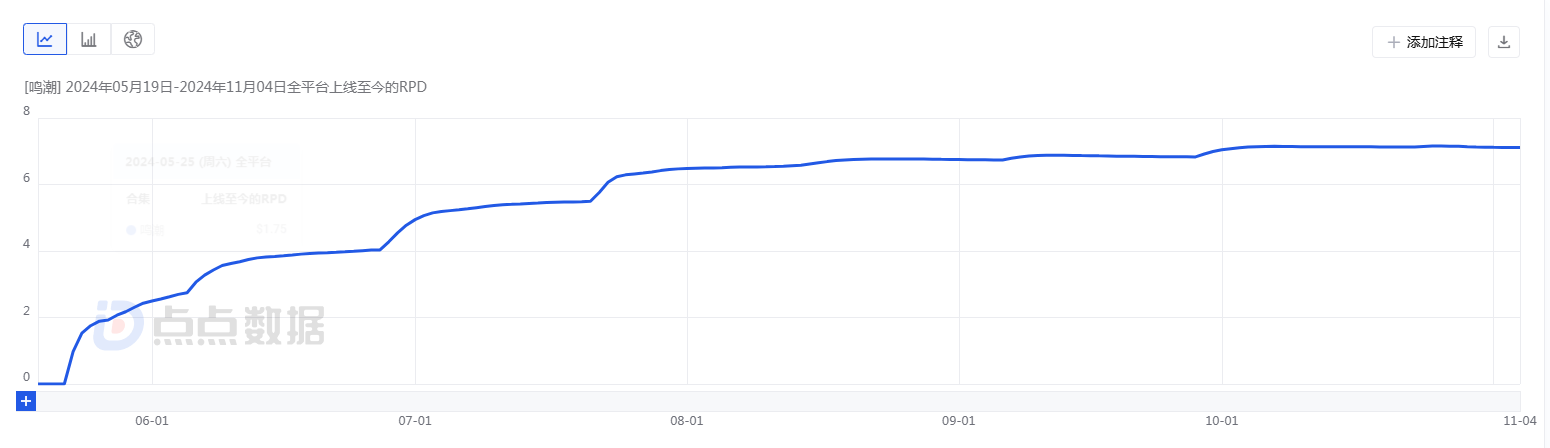1550x448 pixels.
Task: Select the 09-01 date axis label
Action: tap(959, 421)
